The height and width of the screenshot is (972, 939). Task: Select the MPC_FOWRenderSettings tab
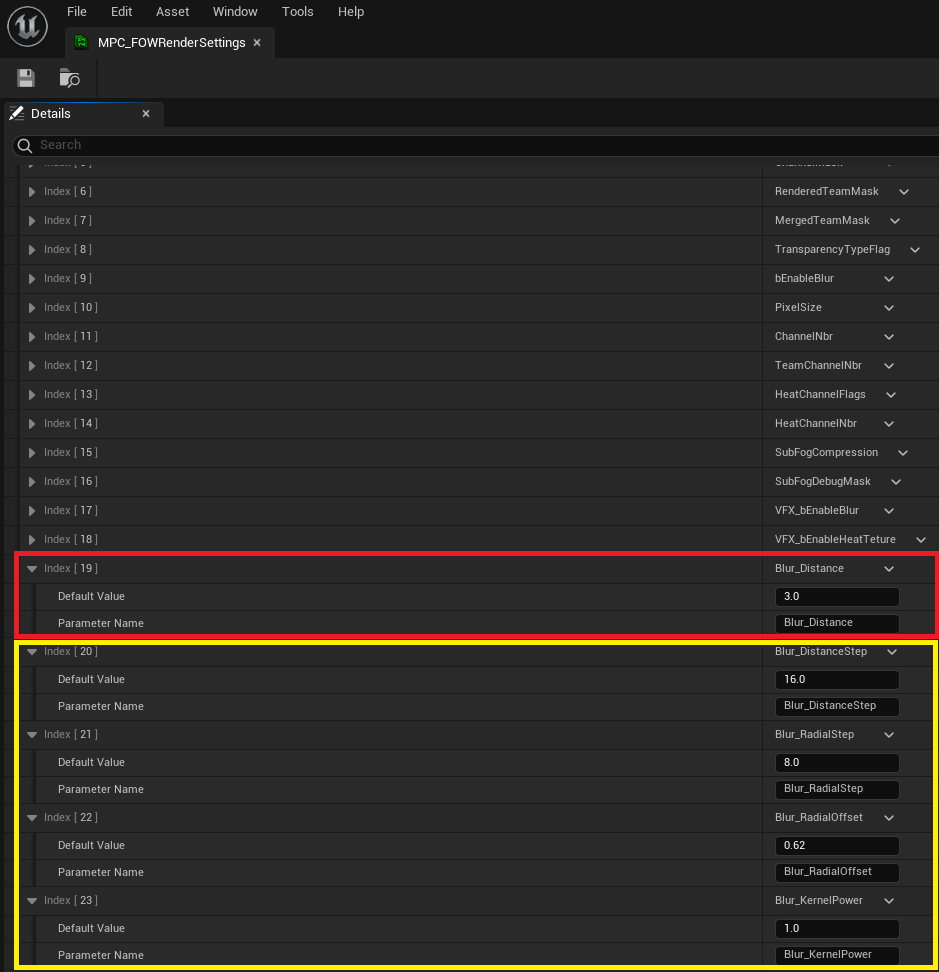(170, 42)
